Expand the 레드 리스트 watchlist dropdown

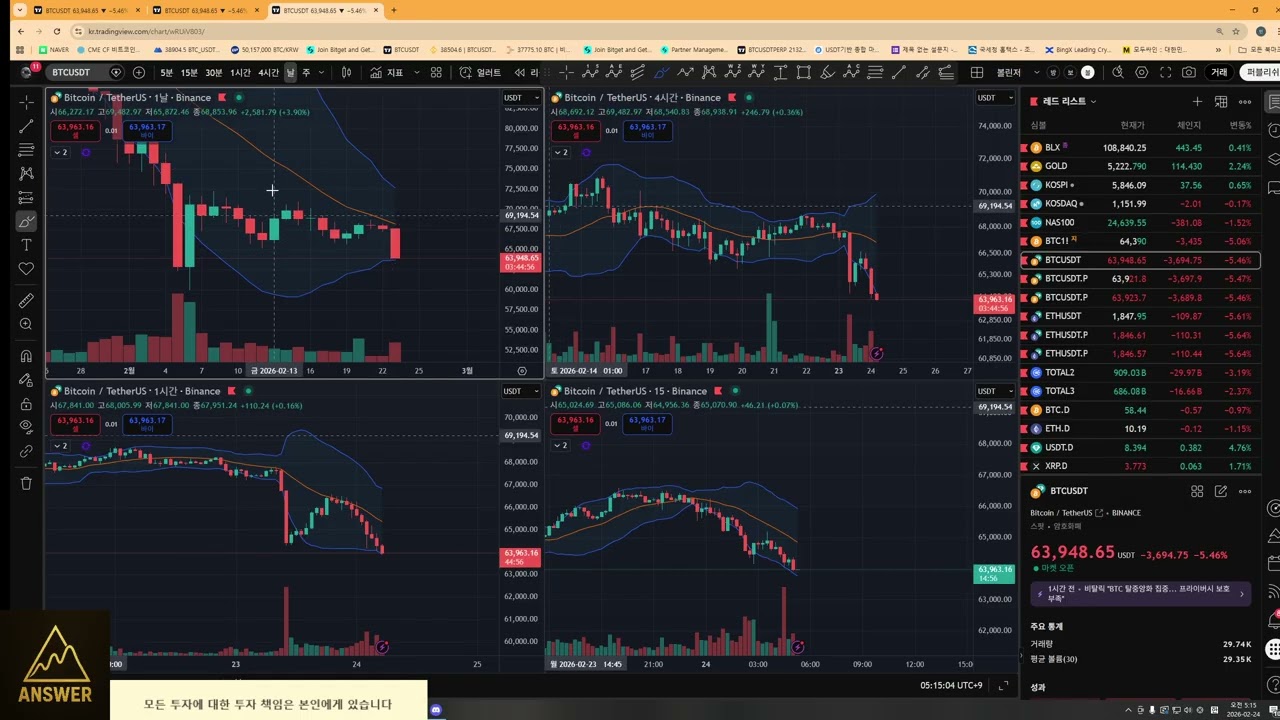click(x=1069, y=101)
